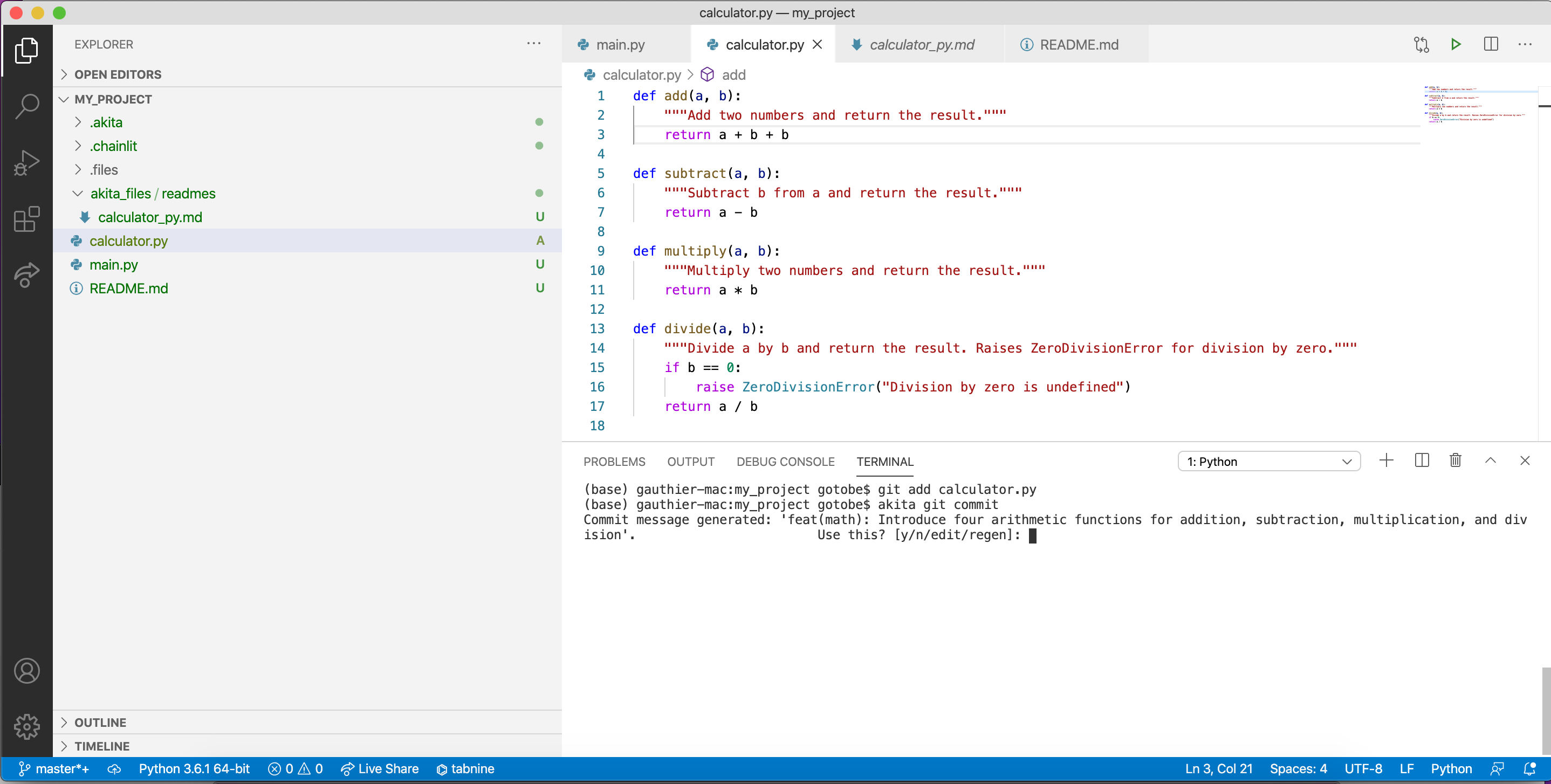The image size is (1551, 784).
Task: Add a new terminal with plus icon
Action: [1386, 460]
